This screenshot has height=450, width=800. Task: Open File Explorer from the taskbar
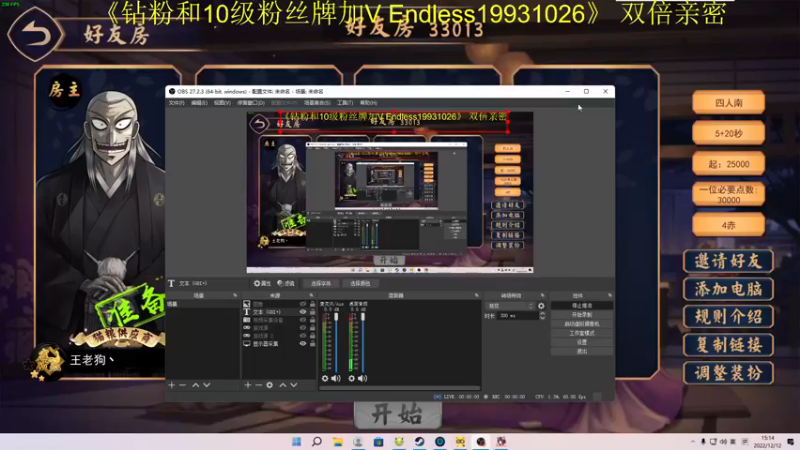coord(337,442)
